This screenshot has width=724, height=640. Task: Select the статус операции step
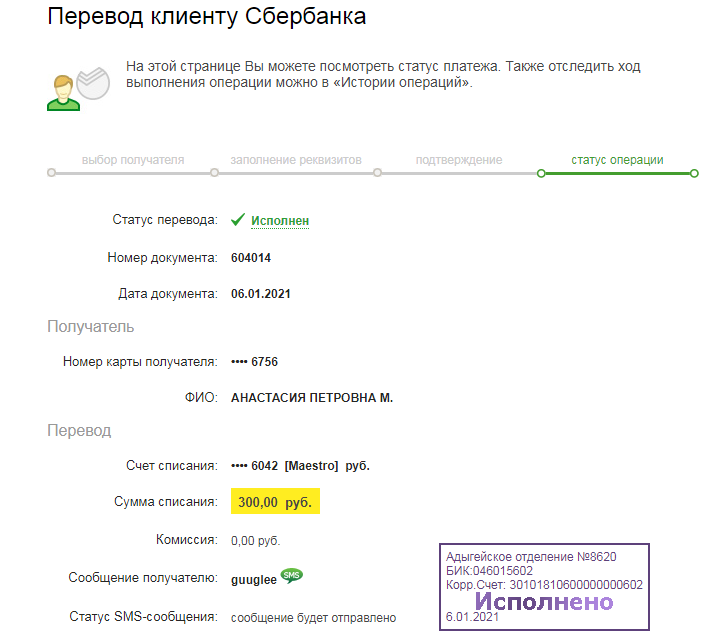pyautogui.click(x=617, y=160)
